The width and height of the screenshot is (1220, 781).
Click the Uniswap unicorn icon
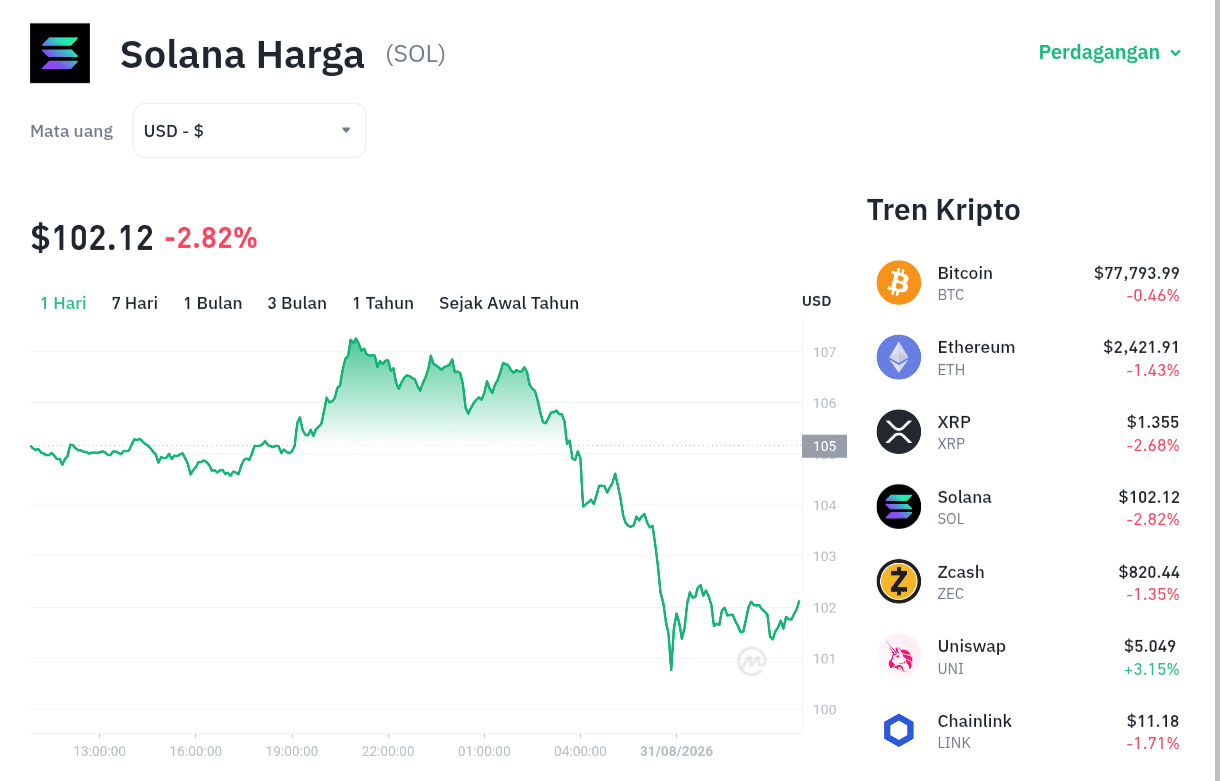click(x=898, y=656)
